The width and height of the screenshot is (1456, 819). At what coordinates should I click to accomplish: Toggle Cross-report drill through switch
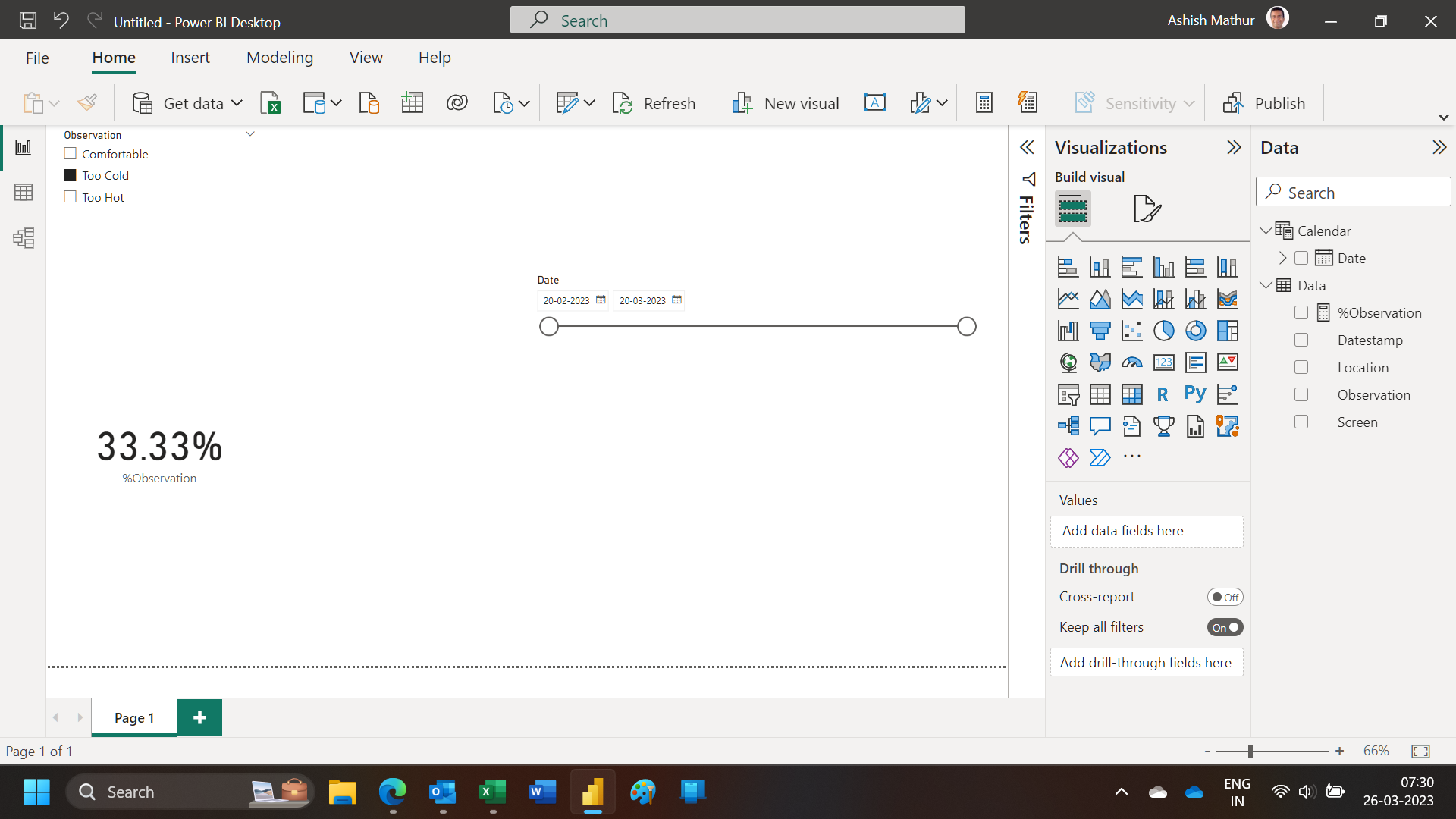tap(1225, 598)
